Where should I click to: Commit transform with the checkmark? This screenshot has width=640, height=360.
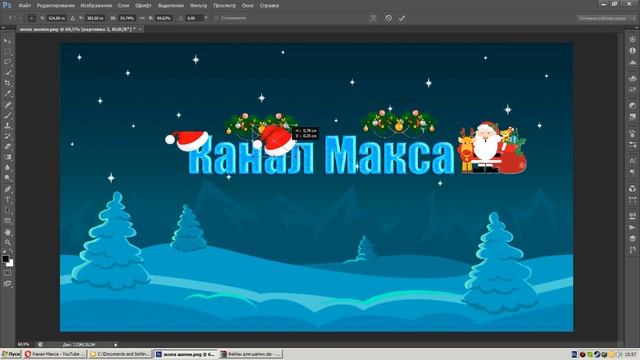click(x=402, y=18)
